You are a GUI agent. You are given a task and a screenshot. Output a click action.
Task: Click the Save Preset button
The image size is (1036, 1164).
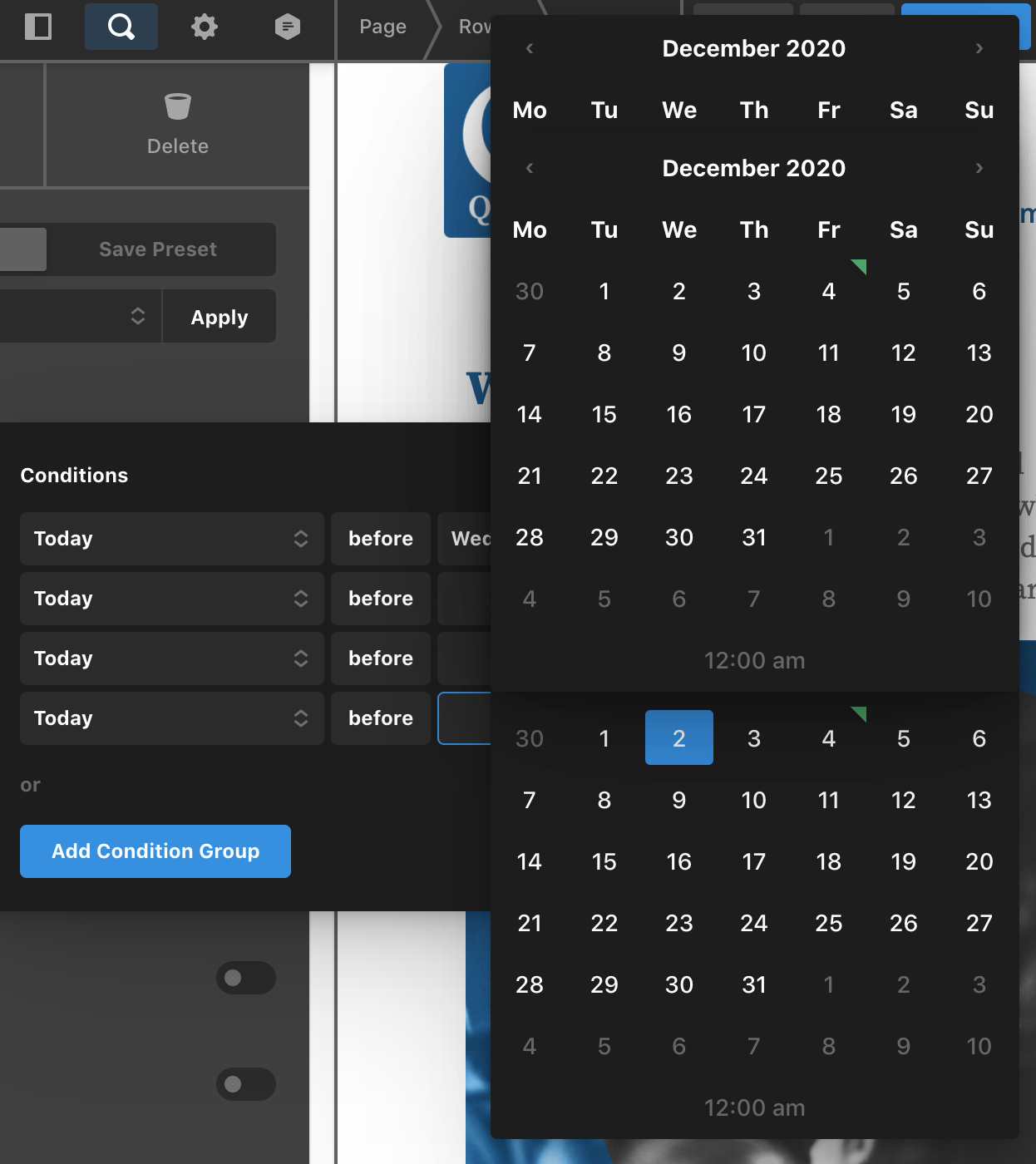(158, 249)
